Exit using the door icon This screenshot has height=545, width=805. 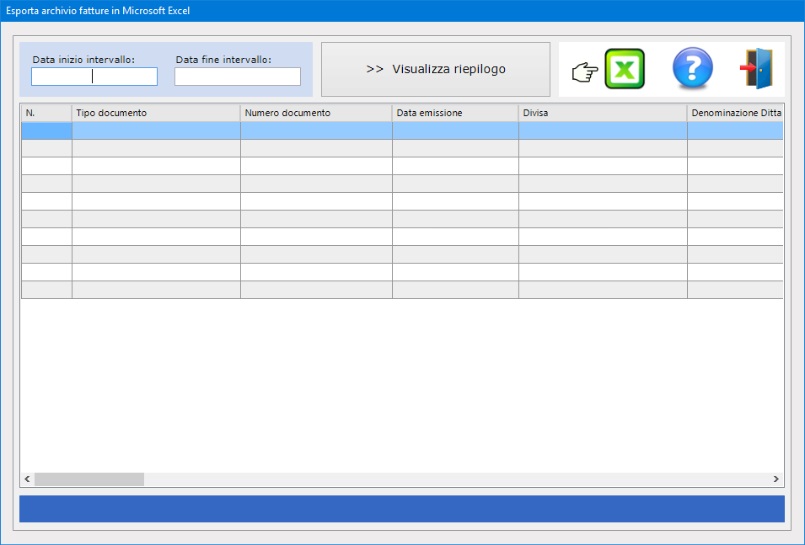tap(757, 68)
